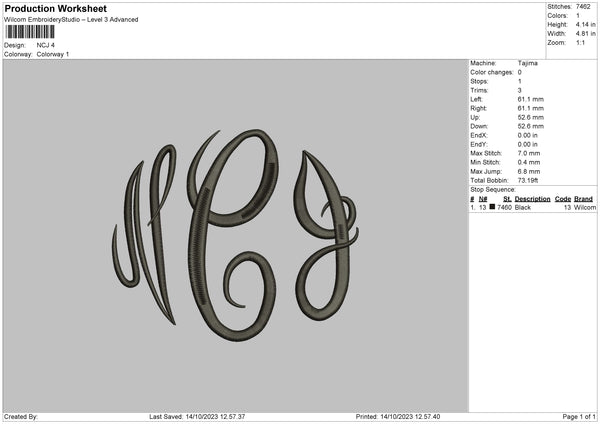Screen dimensions: 600x424
Task: Click the Up value 52.6 mm
Action: [x=531, y=117]
